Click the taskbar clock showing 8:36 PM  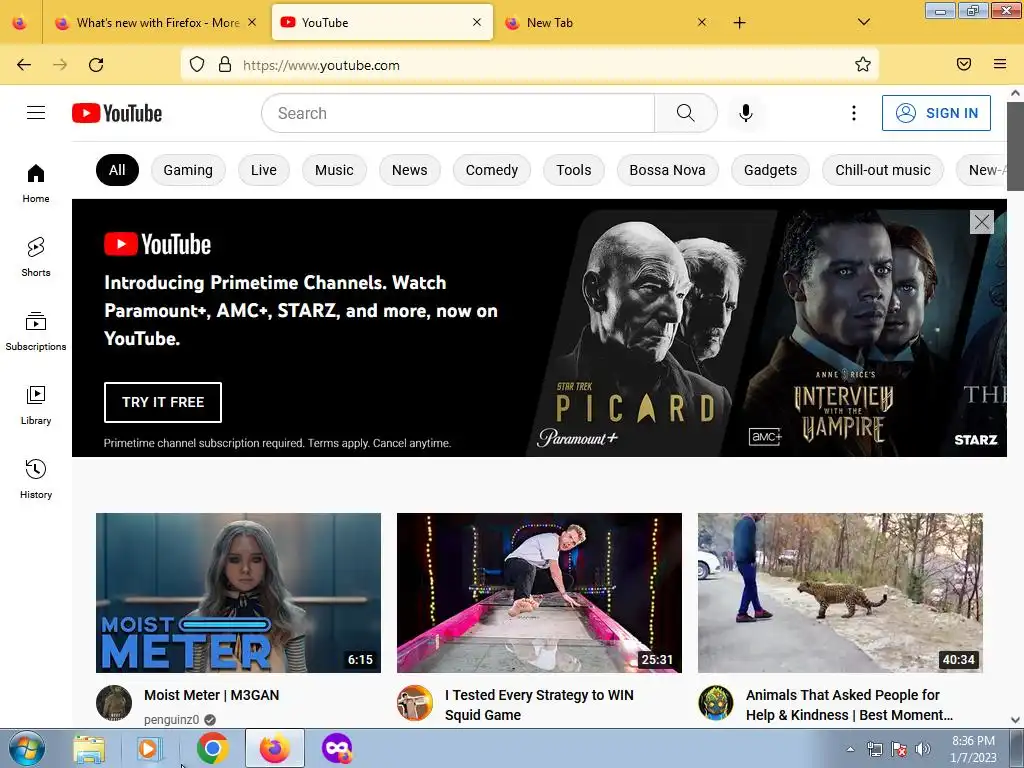[973, 749]
